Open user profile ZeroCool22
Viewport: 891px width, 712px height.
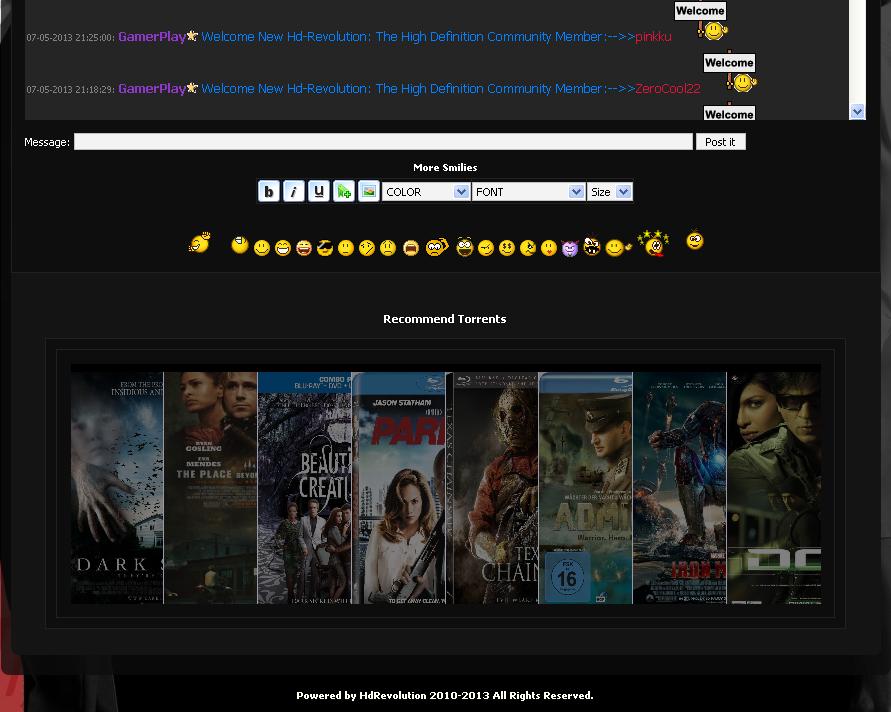pyautogui.click(x=668, y=89)
